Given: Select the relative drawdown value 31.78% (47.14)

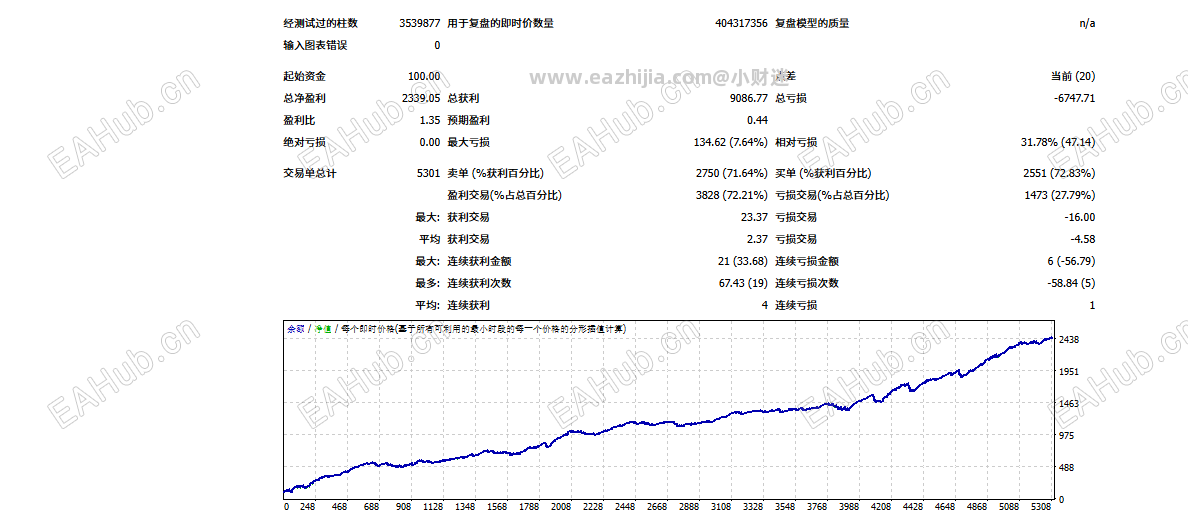Looking at the screenshot, I should coord(1058,143).
